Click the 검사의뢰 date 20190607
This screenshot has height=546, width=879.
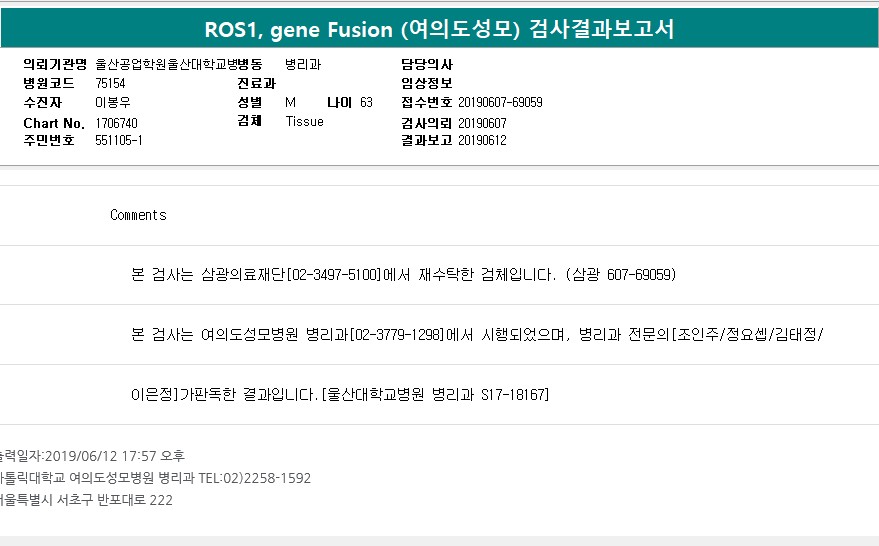click(482, 123)
